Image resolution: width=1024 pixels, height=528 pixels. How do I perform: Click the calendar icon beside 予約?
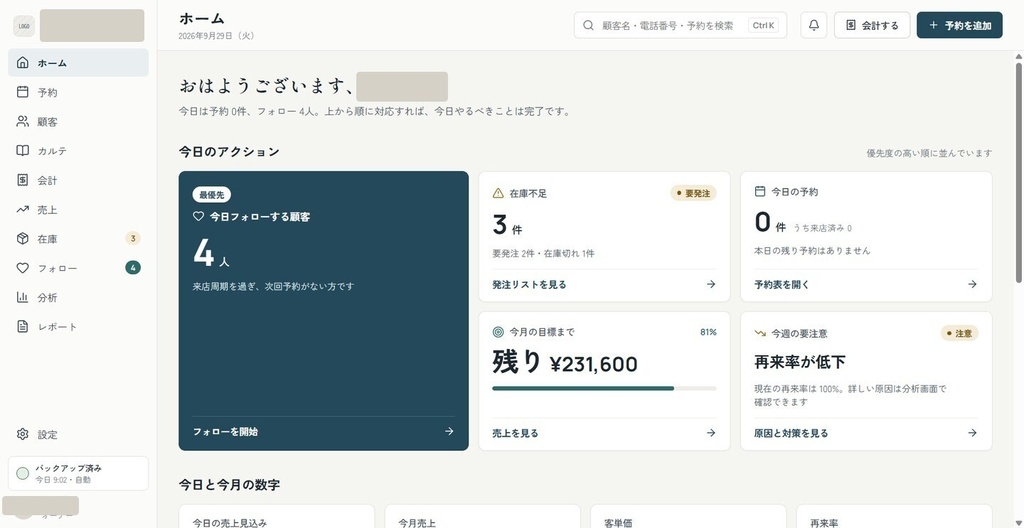(x=23, y=92)
